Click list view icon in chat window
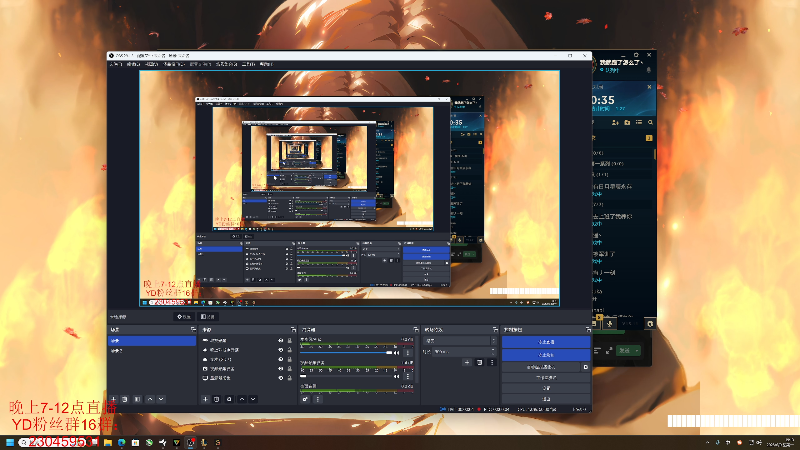Viewport: 800px width, 450px height. click(x=639, y=122)
